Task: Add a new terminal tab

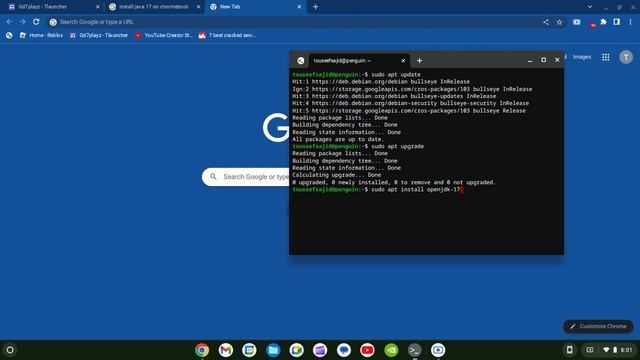Action: pyautogui.click(x=419, y=60)
